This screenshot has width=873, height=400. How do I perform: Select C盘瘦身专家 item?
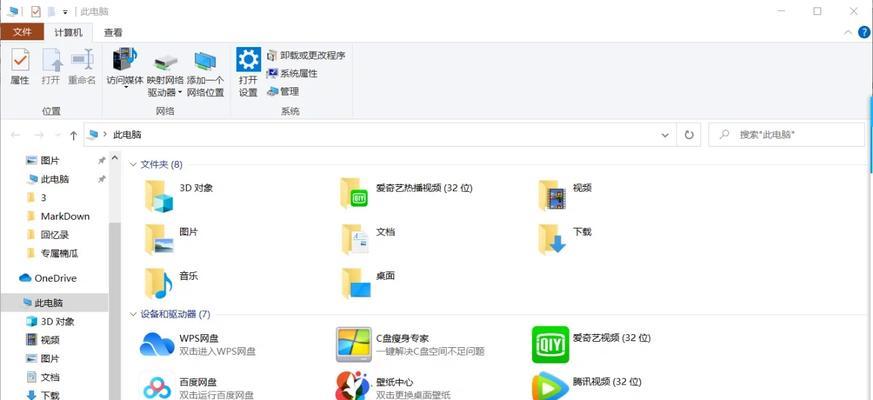[x=410, y=344]
